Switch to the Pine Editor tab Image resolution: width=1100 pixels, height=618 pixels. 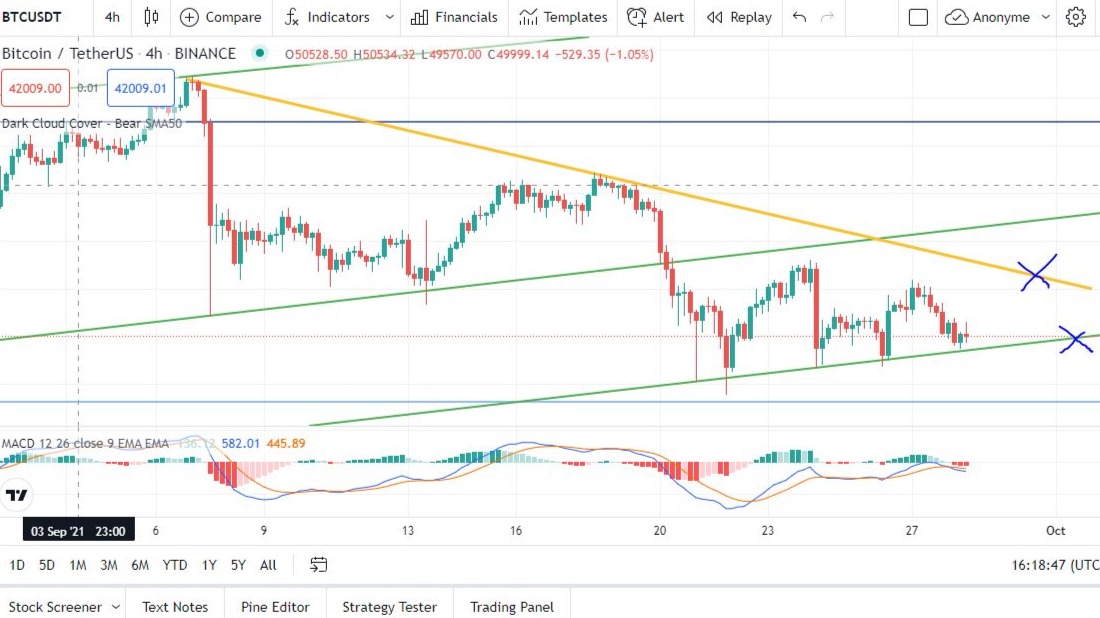tap(275, 607)
